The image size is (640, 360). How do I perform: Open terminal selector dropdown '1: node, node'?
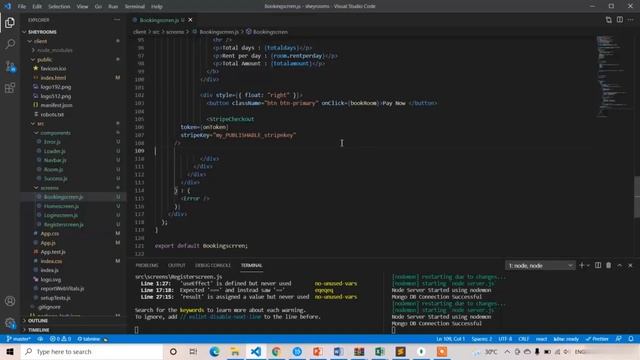[540, 266]
